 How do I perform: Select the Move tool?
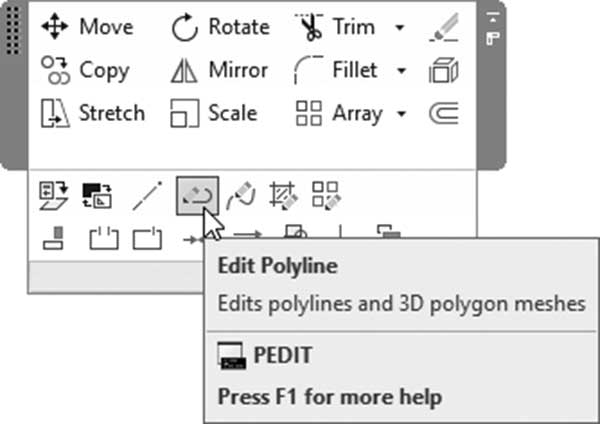(87, 27)
